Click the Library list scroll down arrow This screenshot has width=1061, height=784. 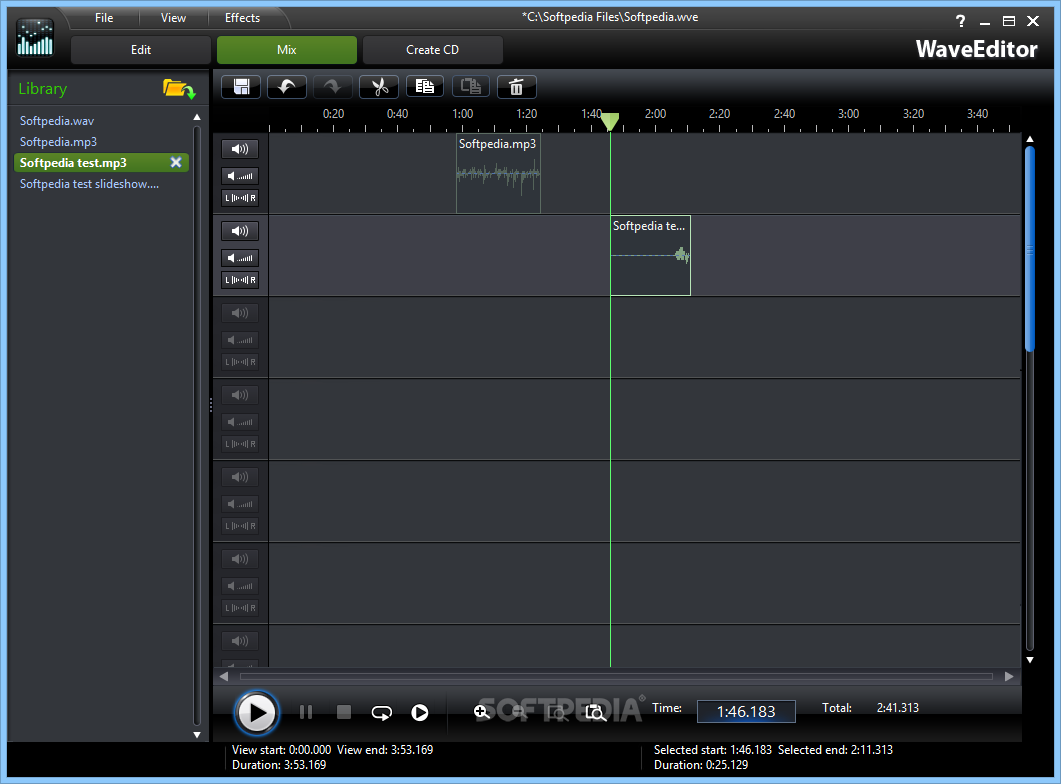point(197,735)
